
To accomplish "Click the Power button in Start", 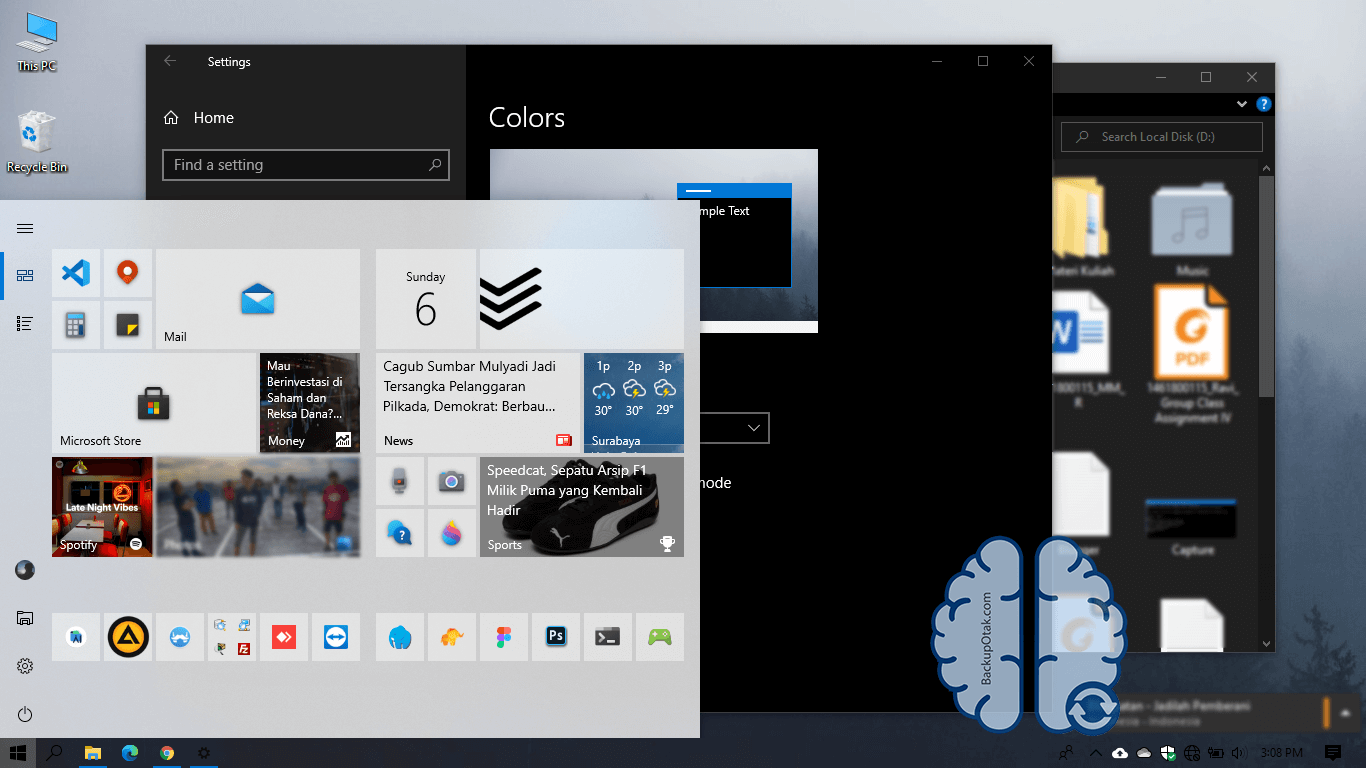I will [25, 714].
